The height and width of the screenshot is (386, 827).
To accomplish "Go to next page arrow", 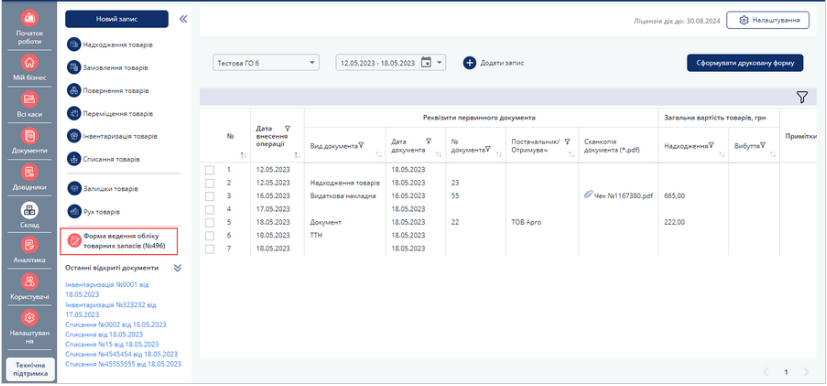I will pos(806,372).
